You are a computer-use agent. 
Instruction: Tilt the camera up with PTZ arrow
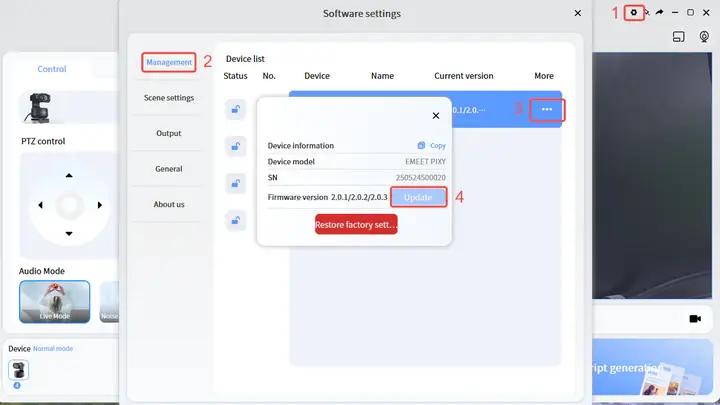(69, 176)
